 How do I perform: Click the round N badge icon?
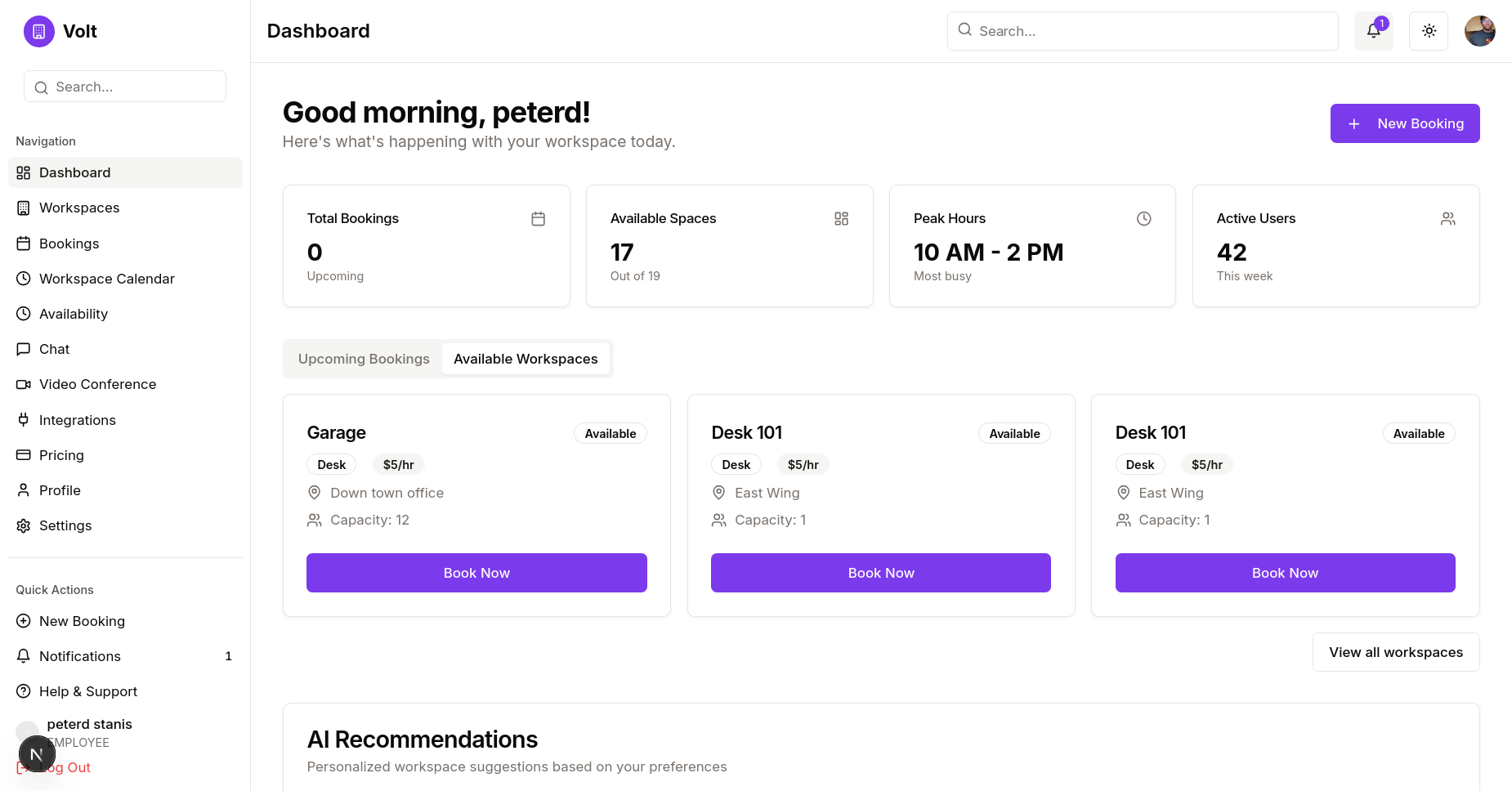pyautogui.click(x=37, y=754)
